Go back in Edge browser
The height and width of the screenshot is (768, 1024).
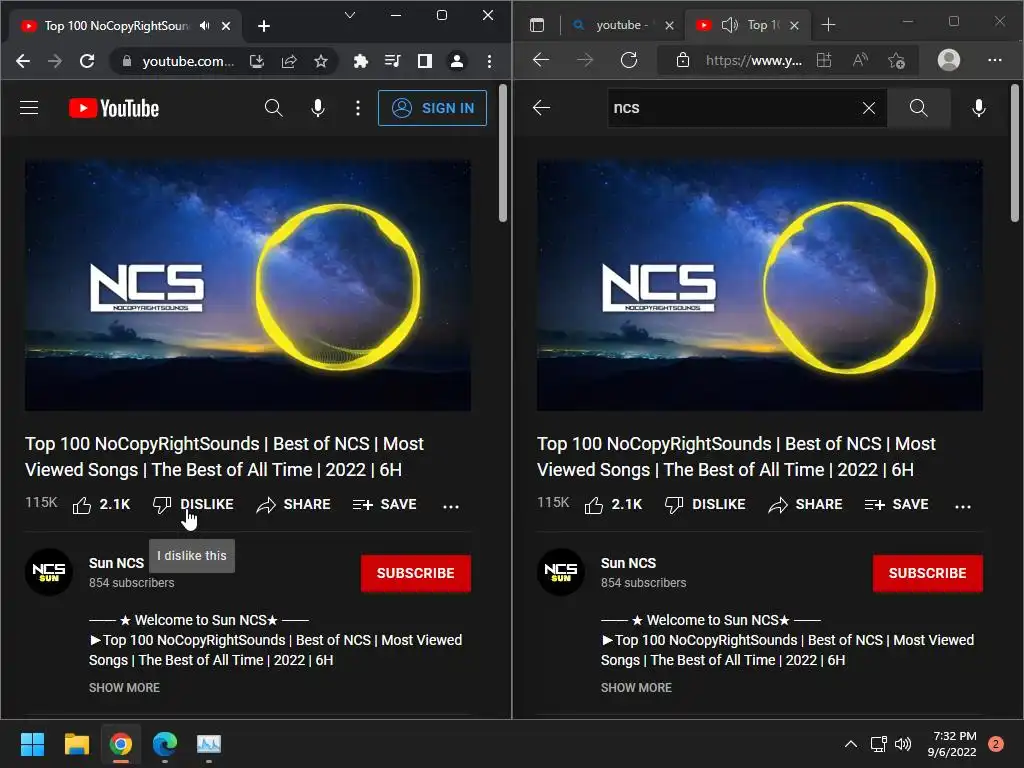click(541, 60)
